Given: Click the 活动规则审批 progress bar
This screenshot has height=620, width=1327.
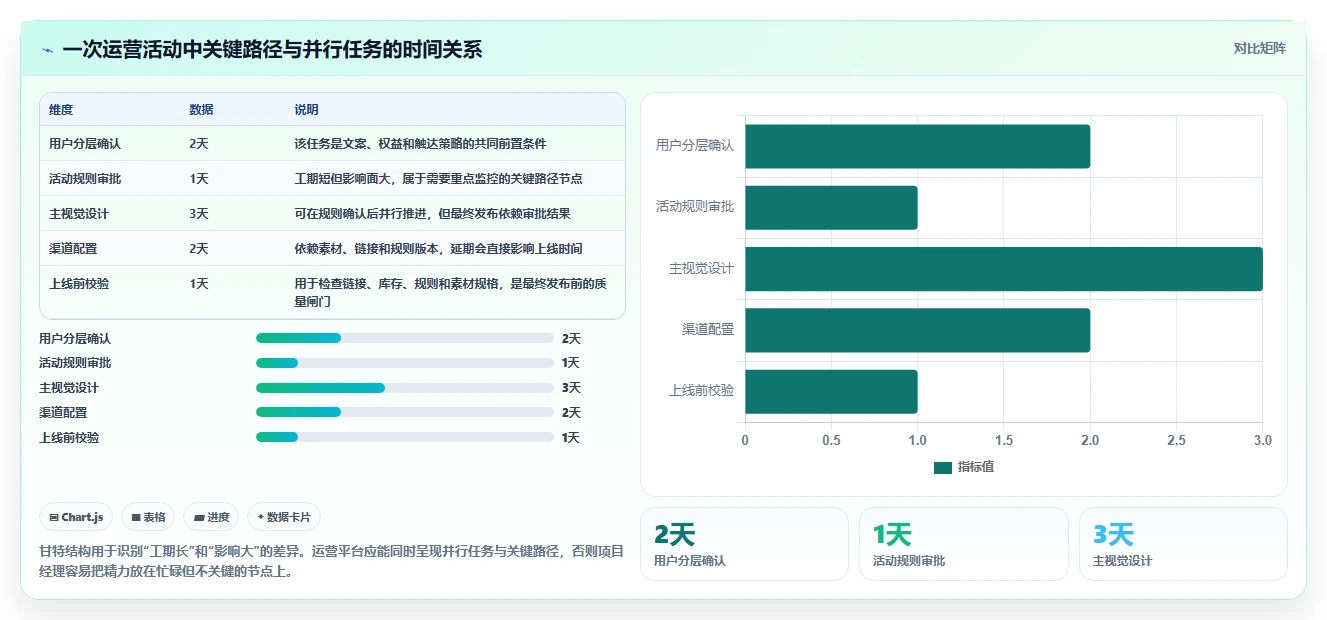Looking at the screenshot, I should point(405,363).
